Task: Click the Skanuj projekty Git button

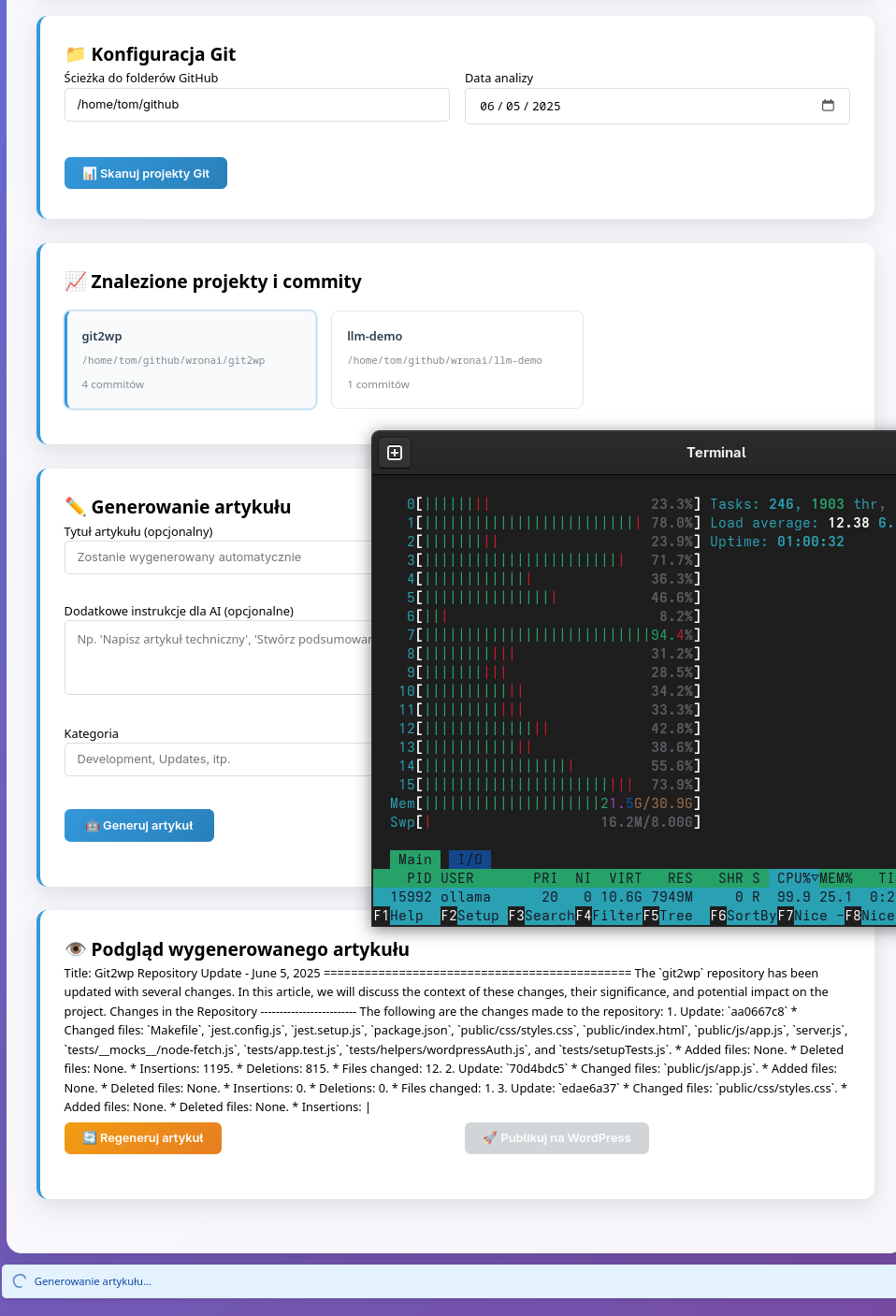Action: (146, 173)
